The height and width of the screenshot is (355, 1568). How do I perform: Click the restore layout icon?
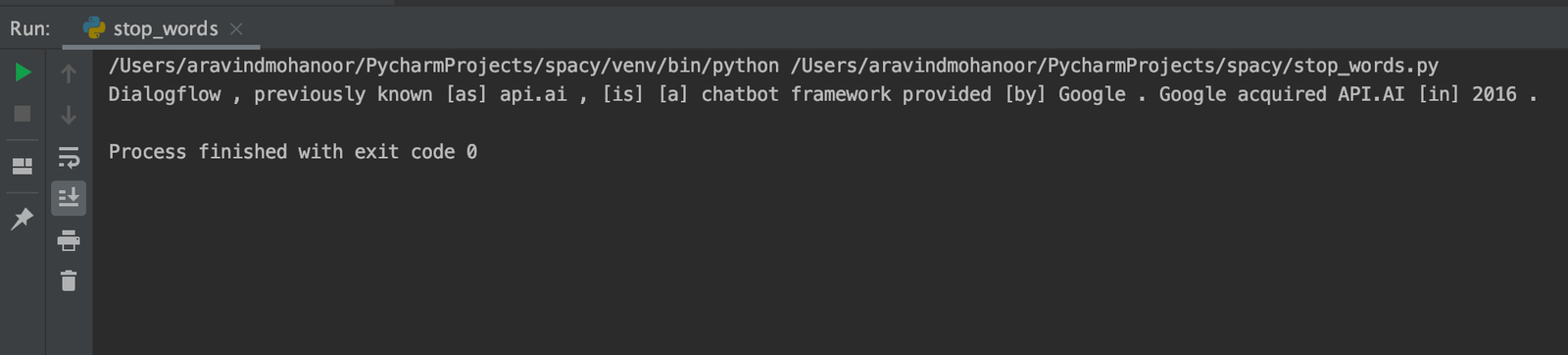point(23,166)
